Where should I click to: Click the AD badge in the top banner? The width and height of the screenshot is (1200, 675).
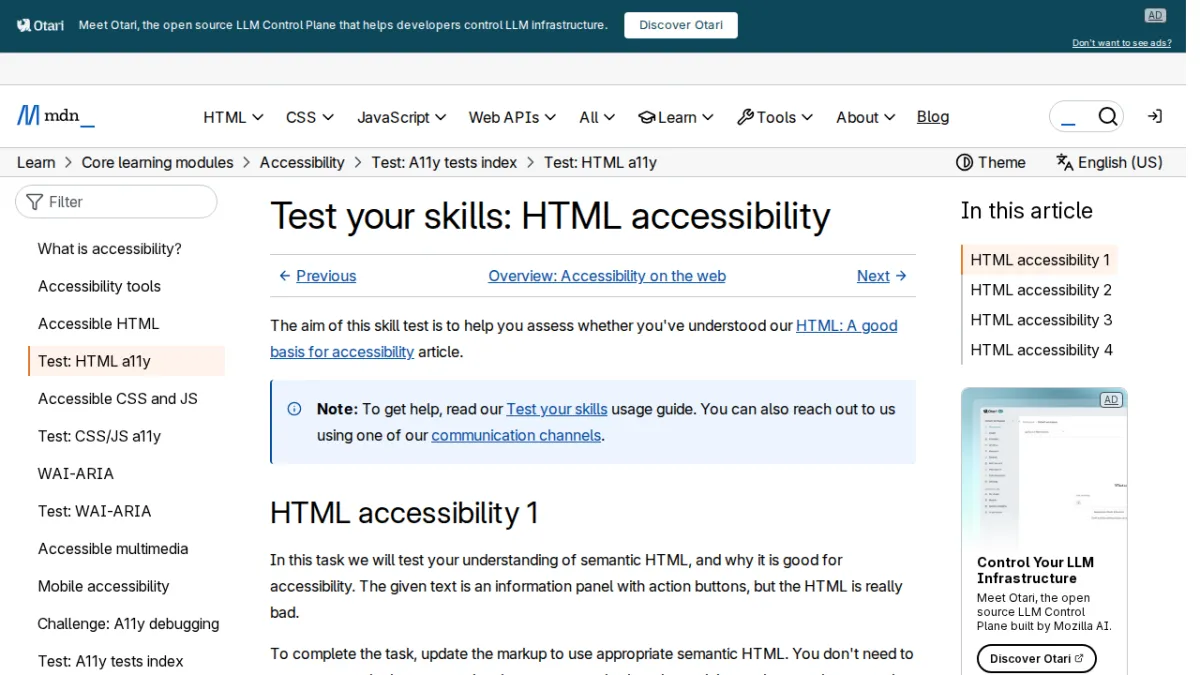1155,15
